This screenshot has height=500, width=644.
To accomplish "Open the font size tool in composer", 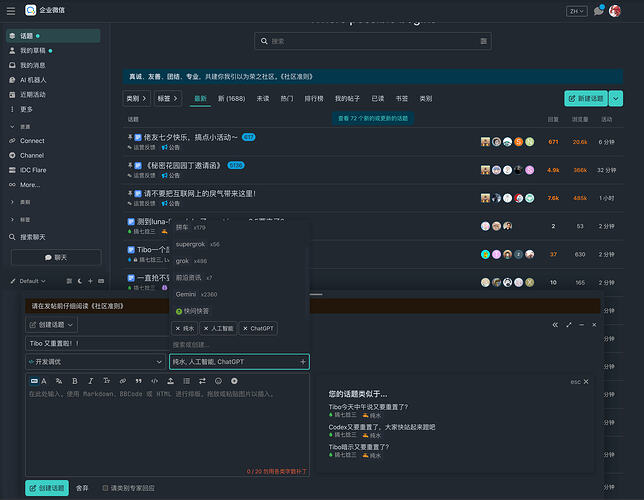I will click(x=106, y=381).
